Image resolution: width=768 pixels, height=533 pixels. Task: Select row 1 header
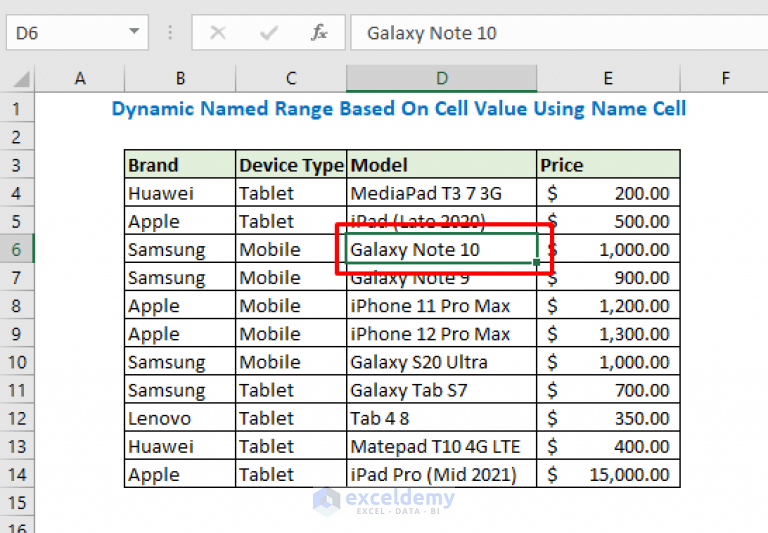coord(17,108)
